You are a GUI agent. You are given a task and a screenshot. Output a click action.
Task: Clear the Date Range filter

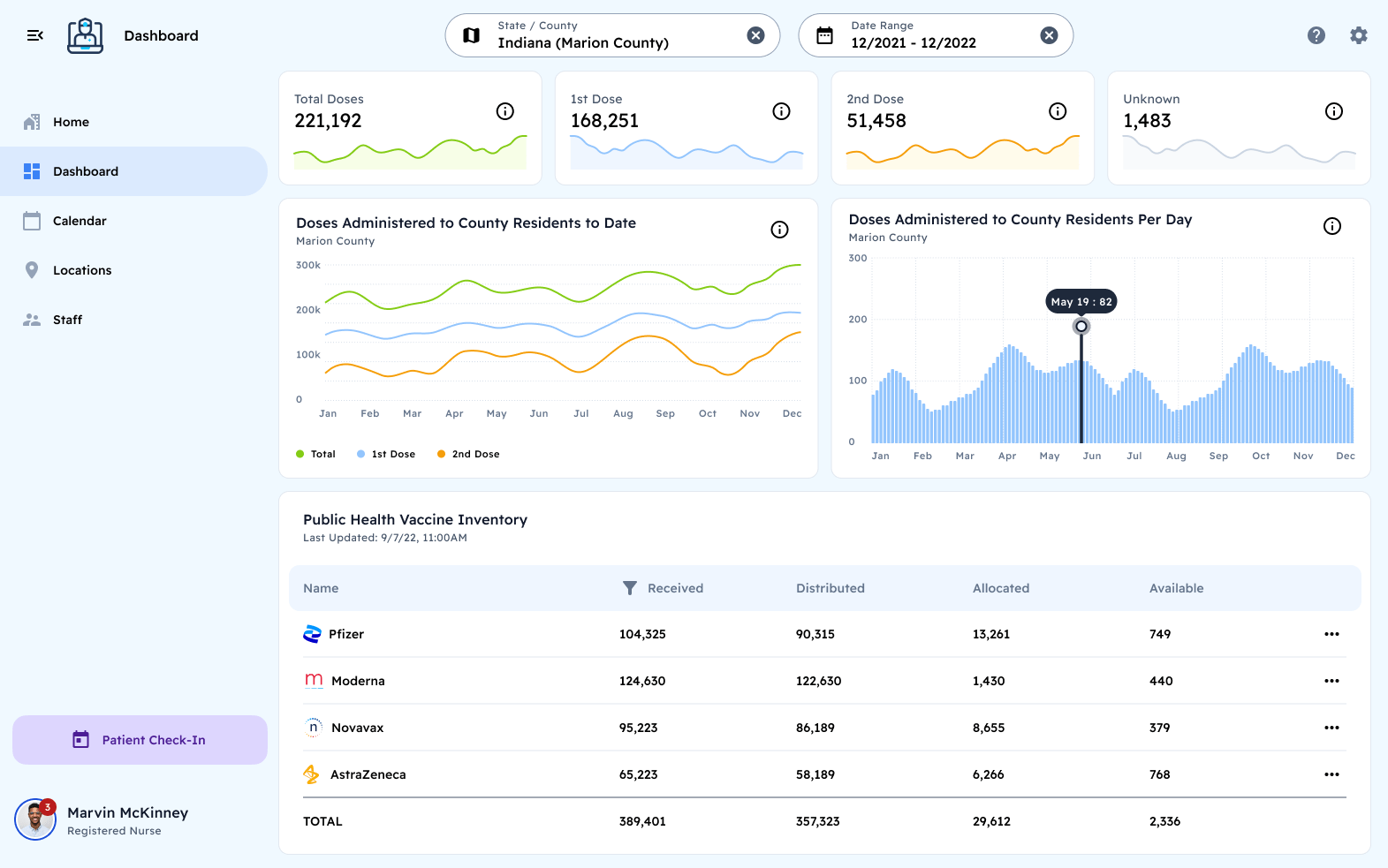1049,35
